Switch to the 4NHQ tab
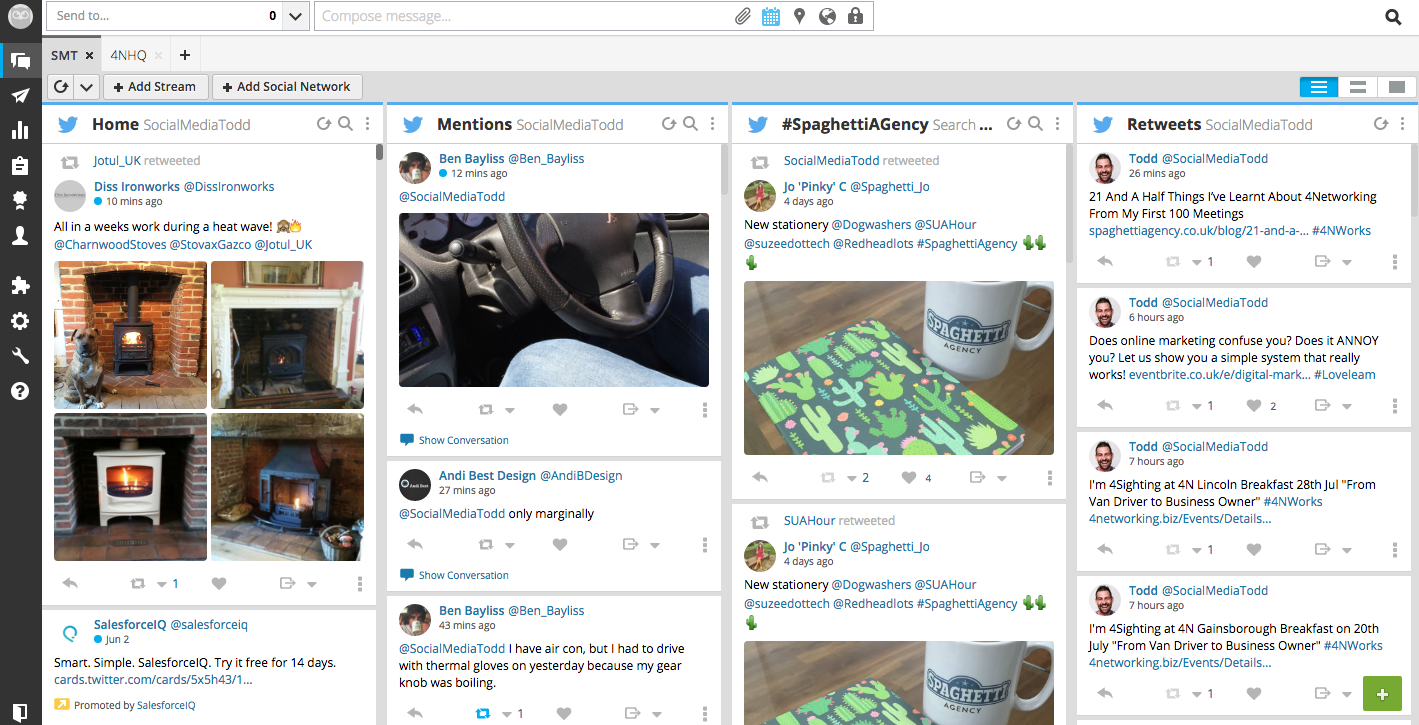Image resolution: width=1419 pixels, height=725 pixels. tap(127, 55)
